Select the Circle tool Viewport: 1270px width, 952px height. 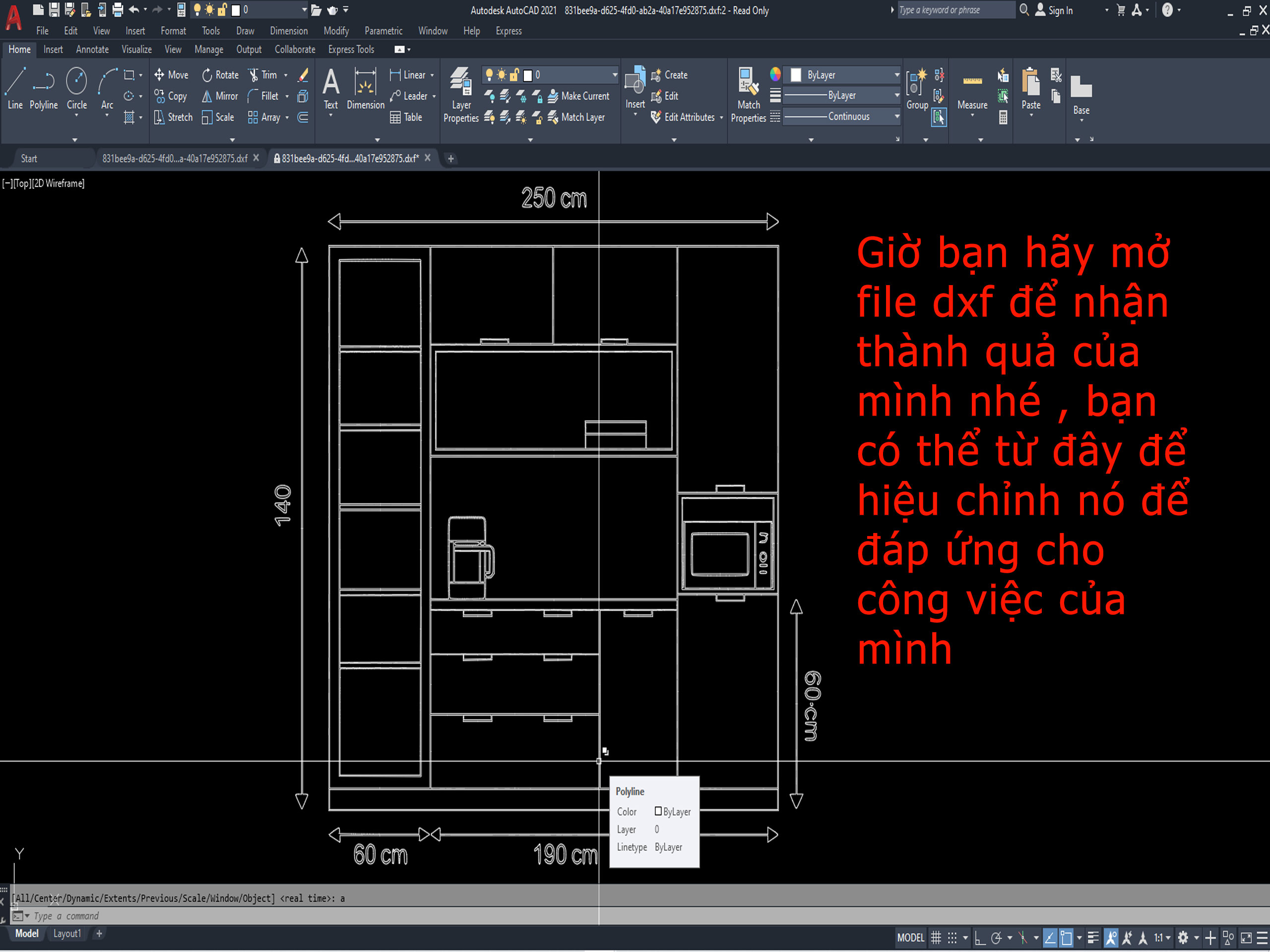76,88
